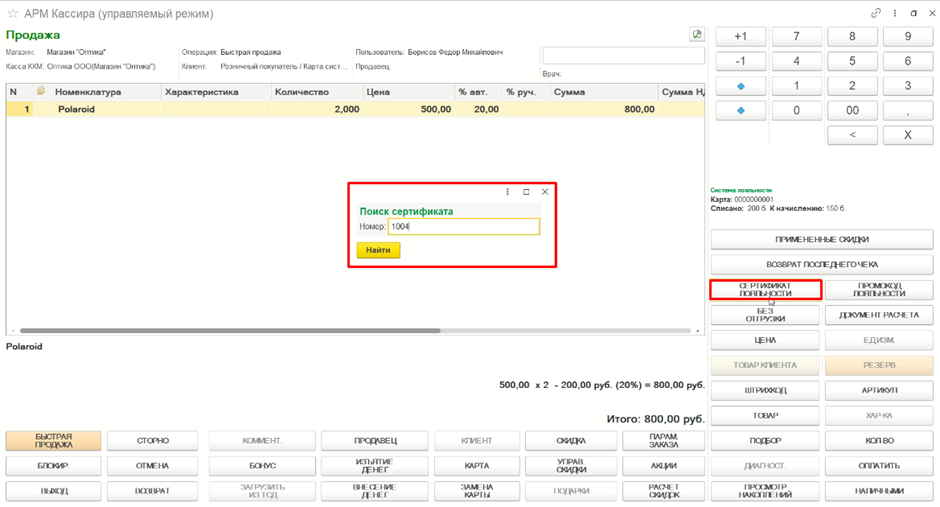The height and width of the screenshot is (507, 940).
Task: Tap digit 2 on the keypad
Action: coord(852,86)
